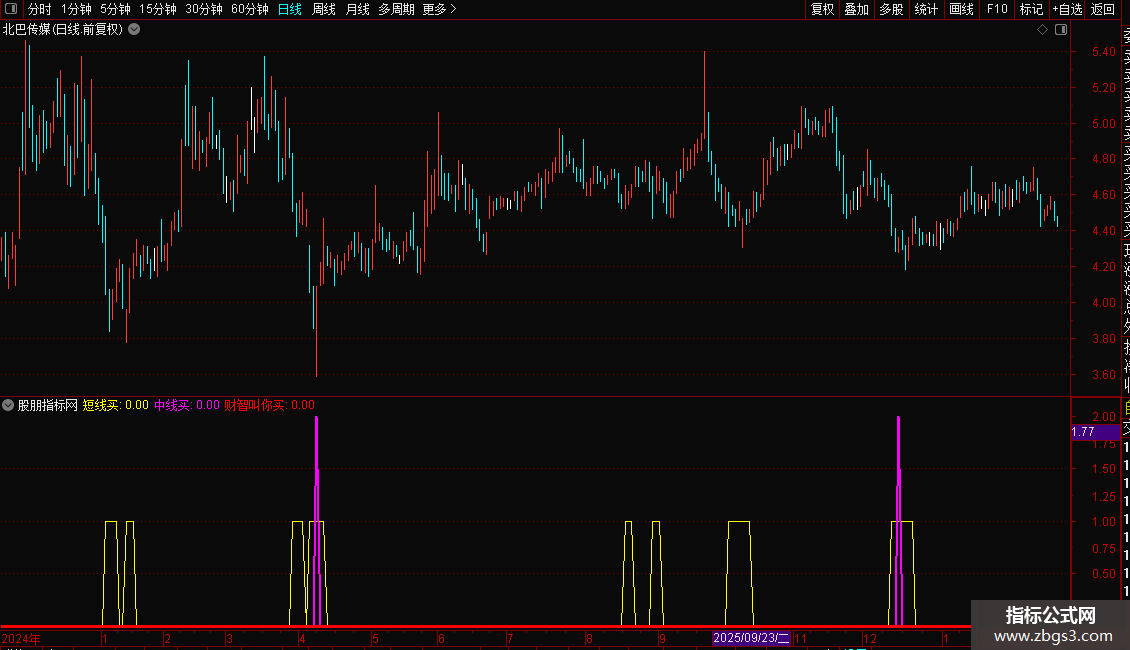Select the 日线 daily chart tab
The image size is (1130, 650).
[290, 9]
